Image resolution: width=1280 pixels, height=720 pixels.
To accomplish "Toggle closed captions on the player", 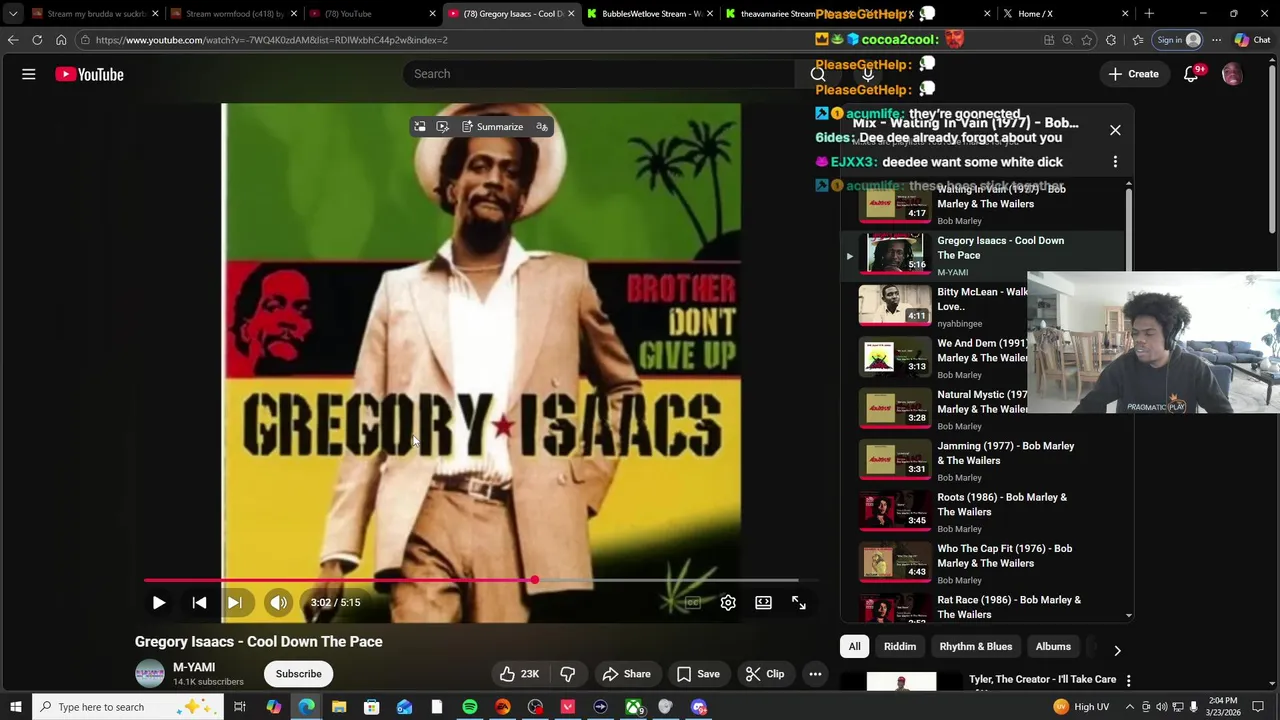I will coord(692,602).
